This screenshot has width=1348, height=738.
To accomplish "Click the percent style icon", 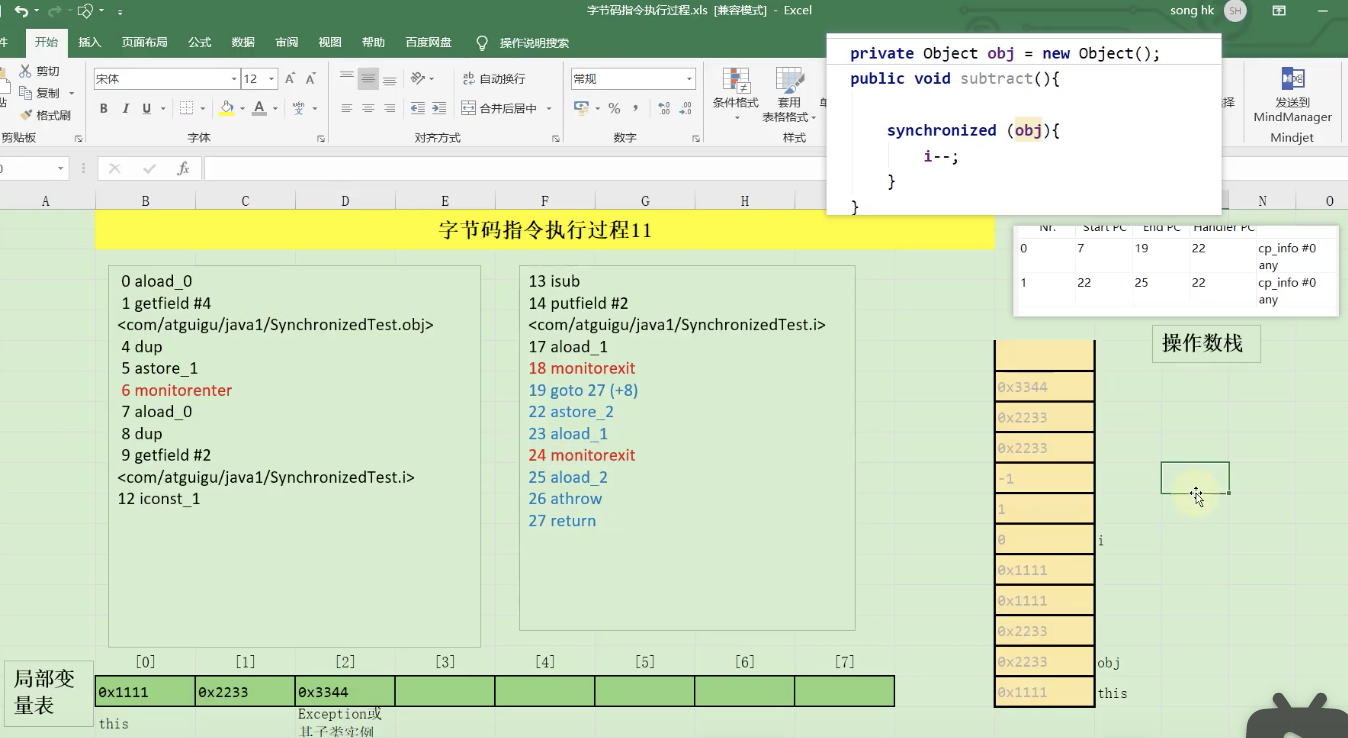I will tap(614, 108).
